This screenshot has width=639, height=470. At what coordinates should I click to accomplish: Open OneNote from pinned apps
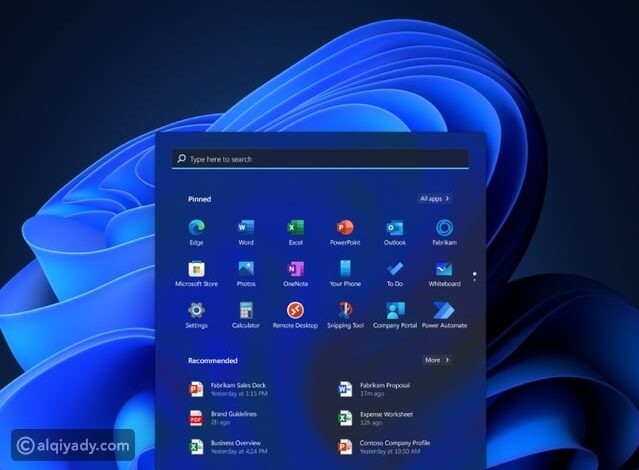tap(295, 270)
